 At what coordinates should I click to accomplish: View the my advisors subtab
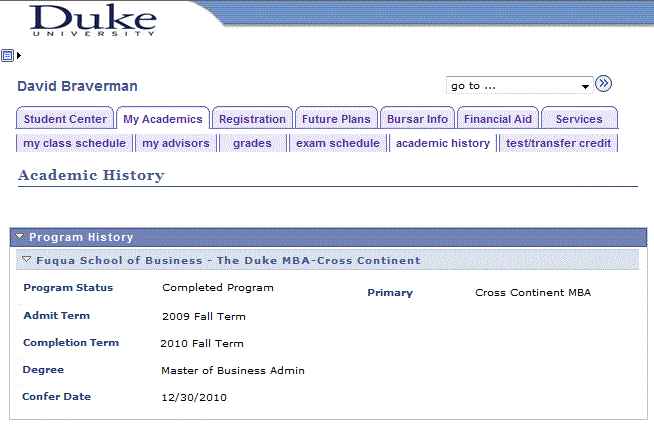pos(176,143)
